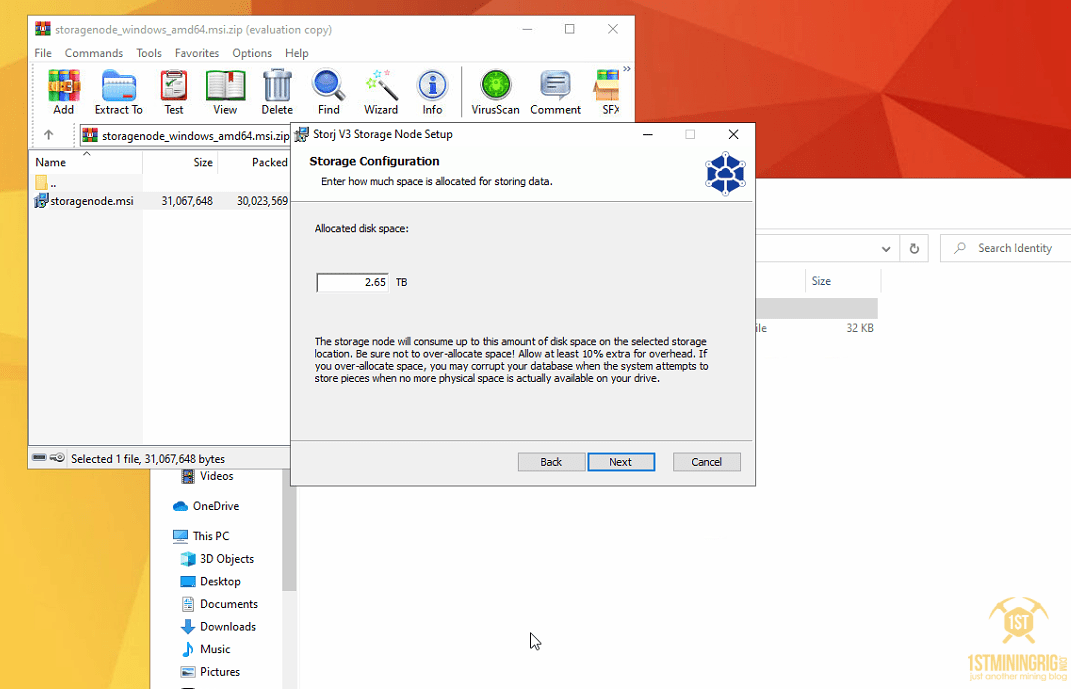This screenshot has height=689, width=1071.
Task: Select This PC in Explorer sidebar
Action: pos(201,536)
